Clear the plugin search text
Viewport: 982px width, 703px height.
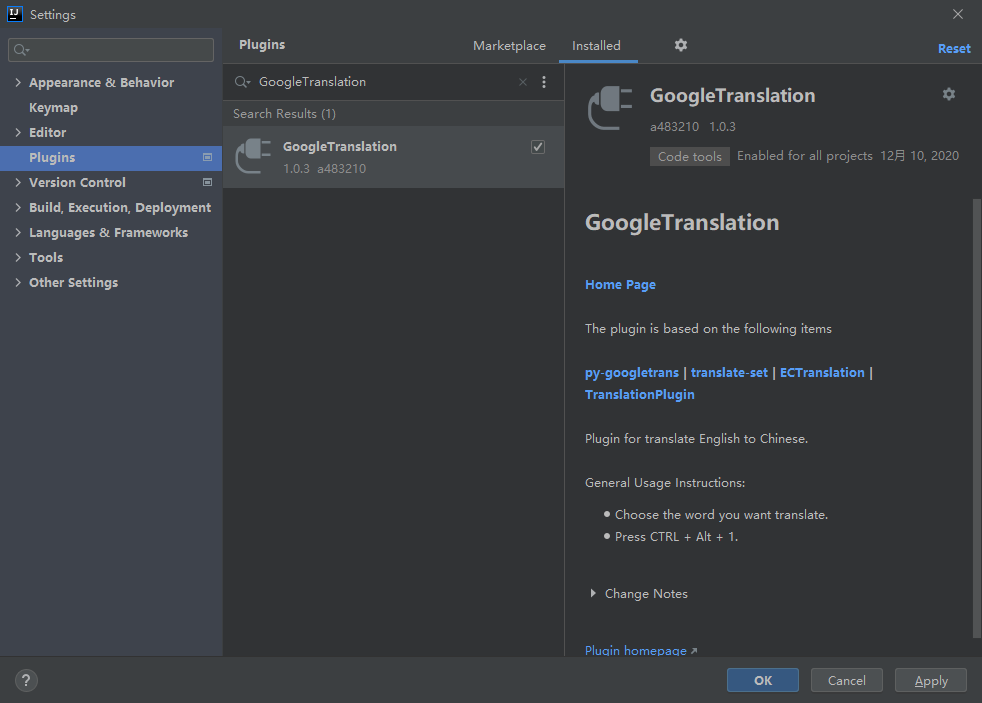[523, 82]
